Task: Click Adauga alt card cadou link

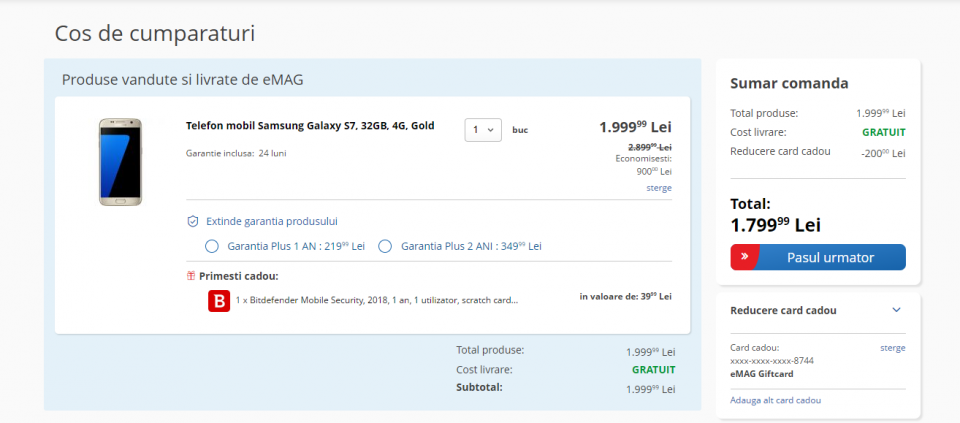Action: point(775,400)
